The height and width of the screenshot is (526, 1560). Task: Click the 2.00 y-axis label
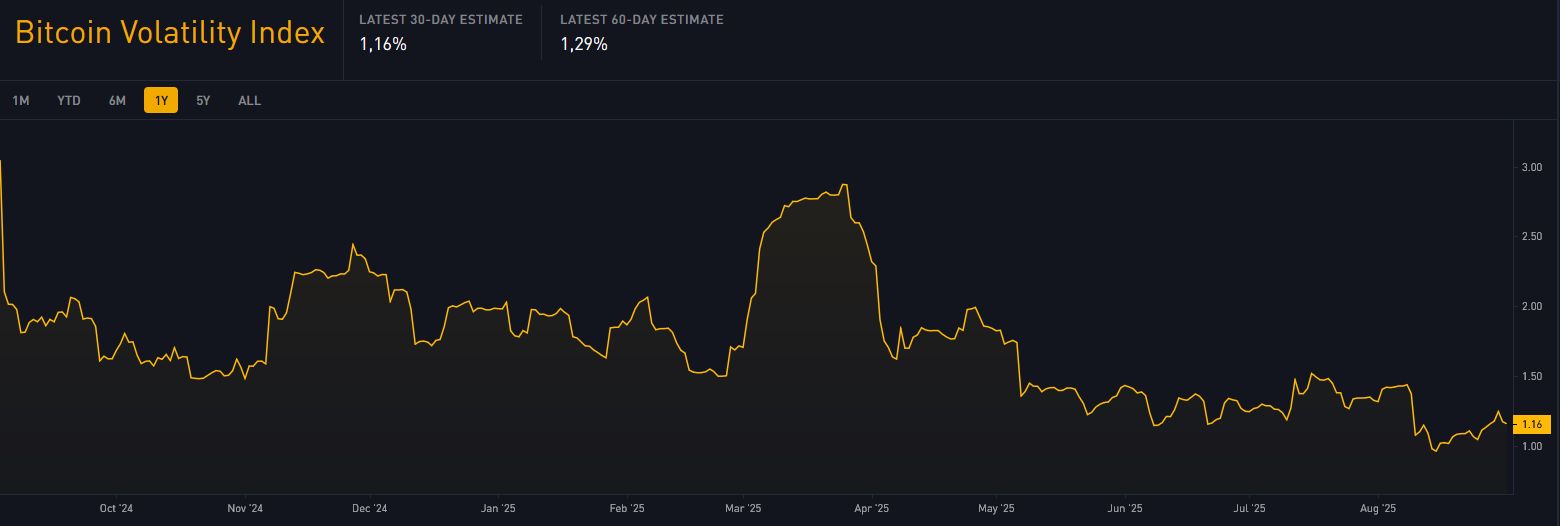[1532, 307]
